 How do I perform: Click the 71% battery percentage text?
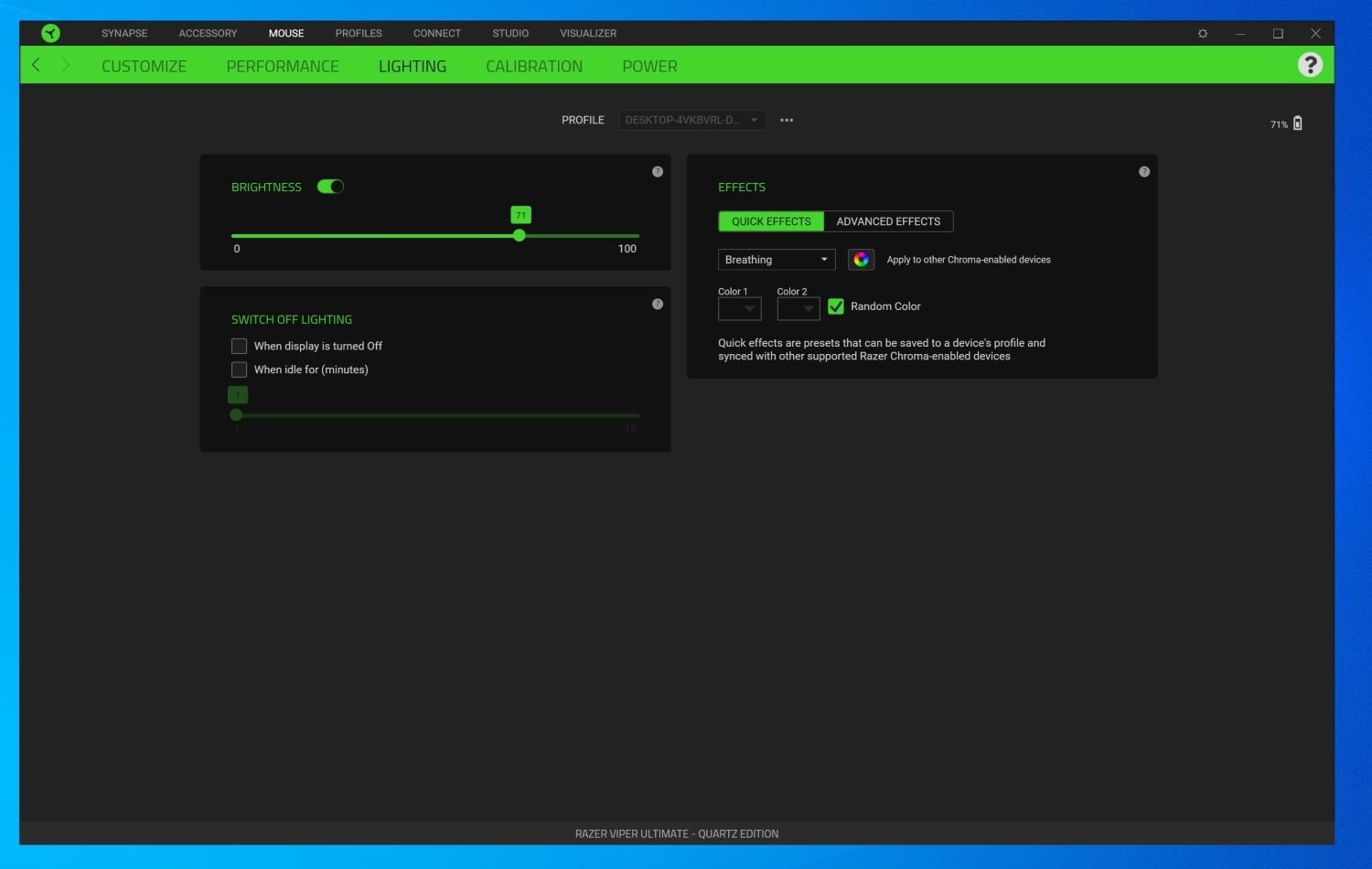pos(1279,124)
